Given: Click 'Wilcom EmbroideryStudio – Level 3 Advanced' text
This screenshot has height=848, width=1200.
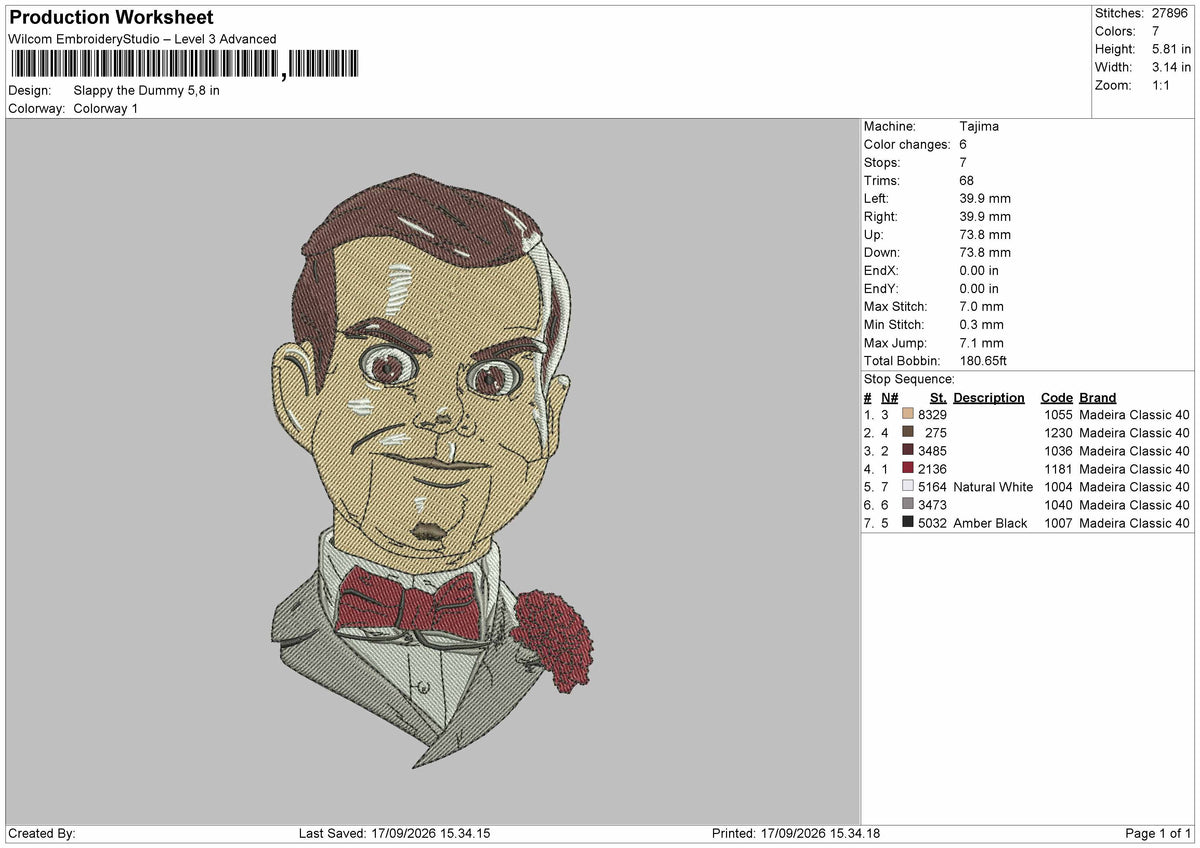Looking at the screenshot, I should tap(142, 39).
